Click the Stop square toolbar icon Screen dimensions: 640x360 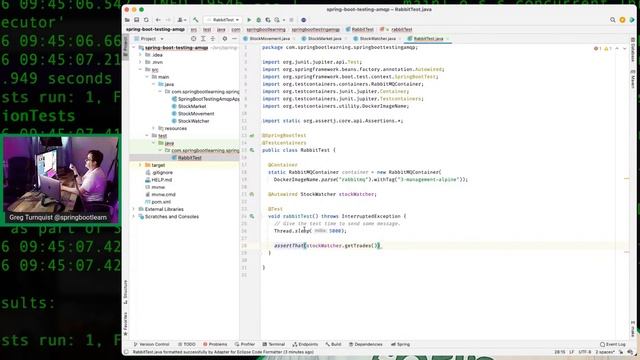pos(291,20)
